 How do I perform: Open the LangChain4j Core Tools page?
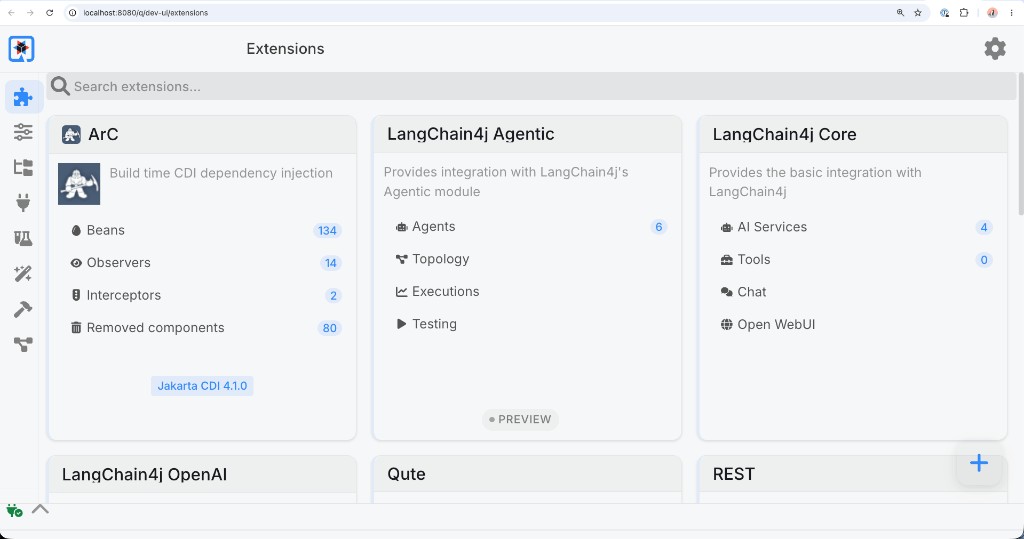click(754, 260)
